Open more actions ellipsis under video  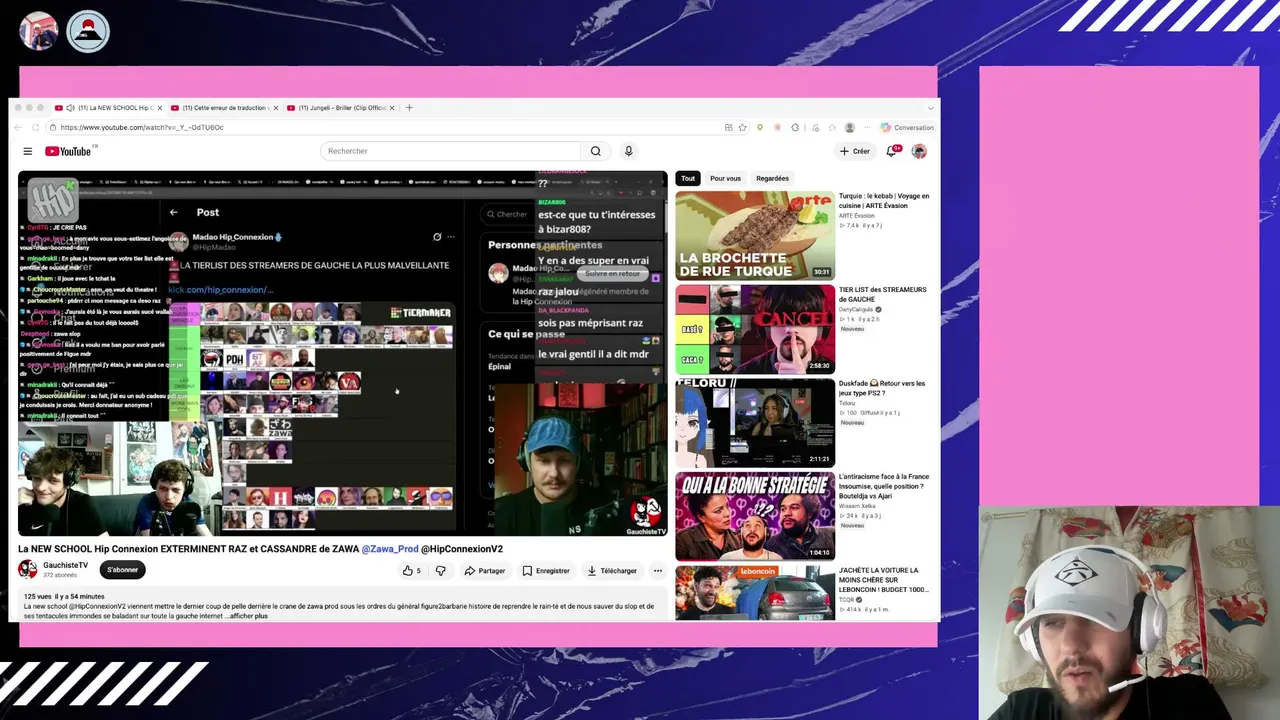pos(657,571)
